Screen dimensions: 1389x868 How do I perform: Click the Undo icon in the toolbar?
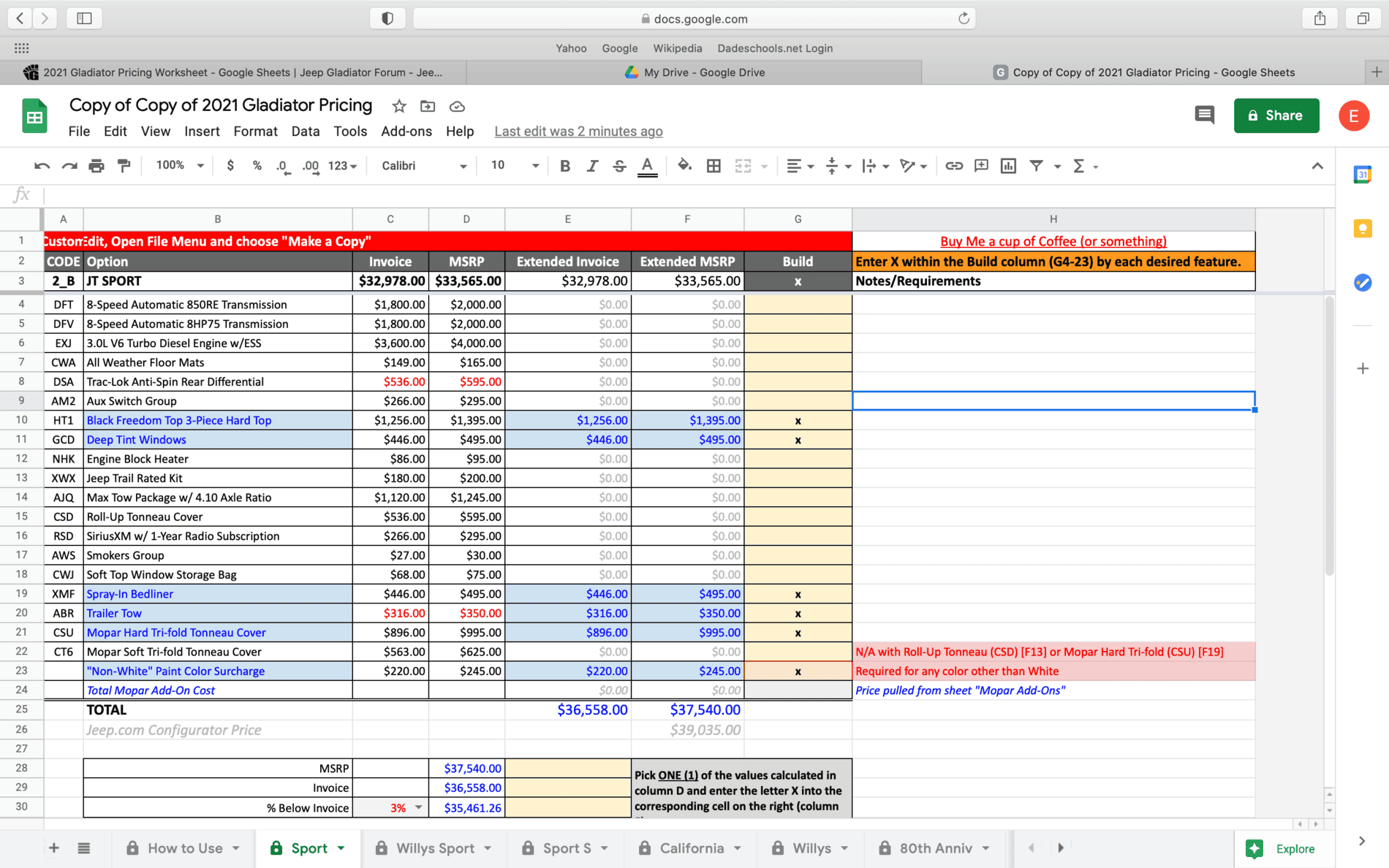(x=42, y=166)
